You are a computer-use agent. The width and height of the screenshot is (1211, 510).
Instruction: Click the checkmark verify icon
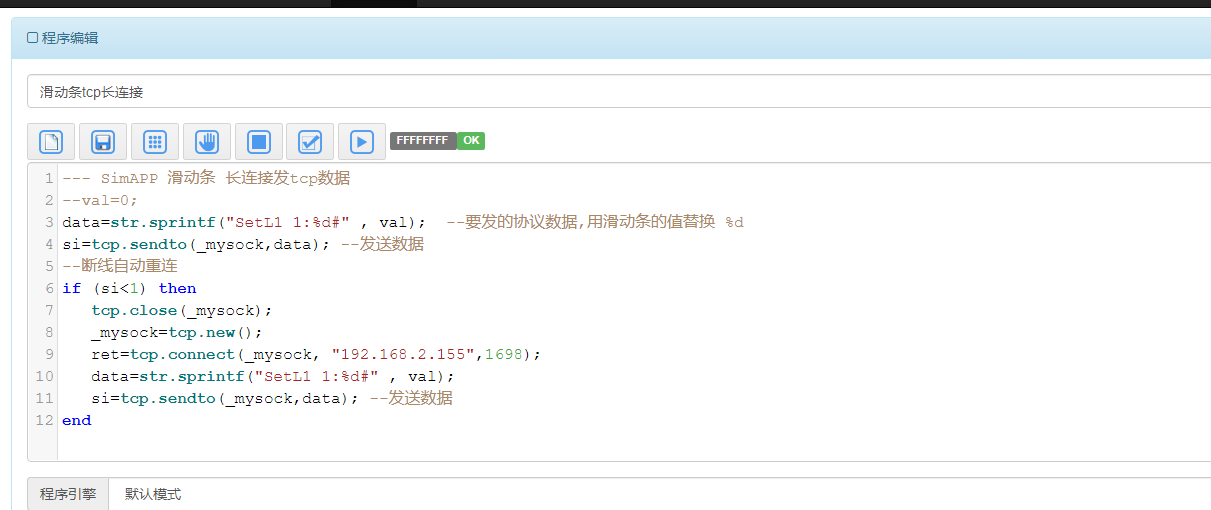point(310,142)
